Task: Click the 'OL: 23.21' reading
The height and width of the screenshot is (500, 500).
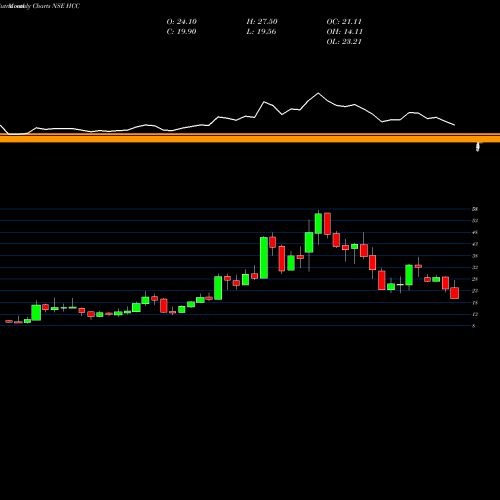Action: [344, 42]
